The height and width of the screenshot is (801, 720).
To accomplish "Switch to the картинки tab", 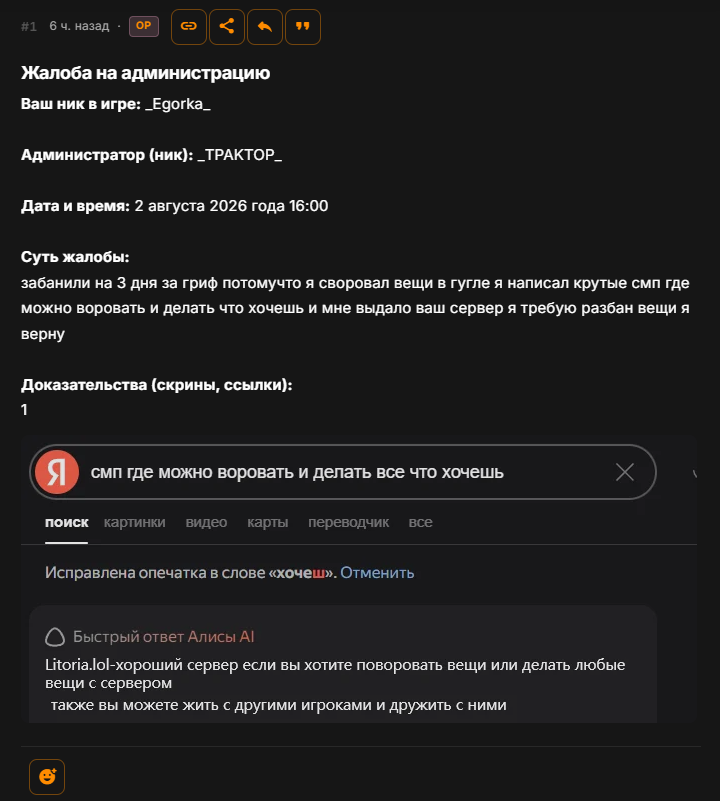I will [134, 522].
